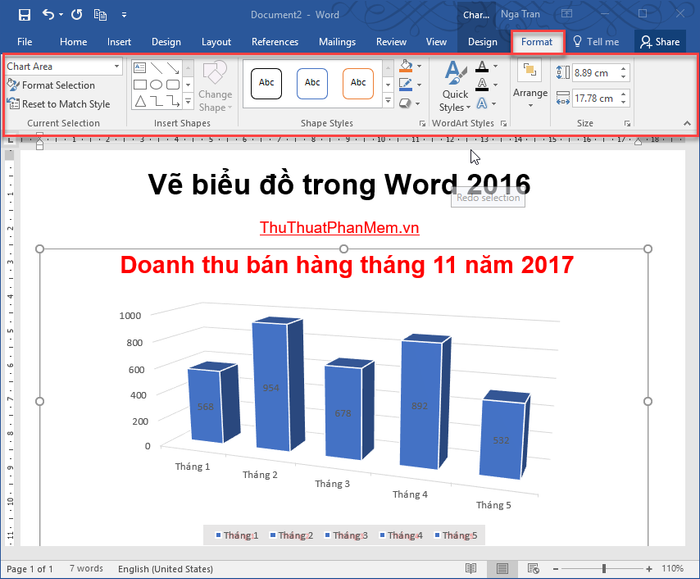Open the References tab

(x=275, y=42)
